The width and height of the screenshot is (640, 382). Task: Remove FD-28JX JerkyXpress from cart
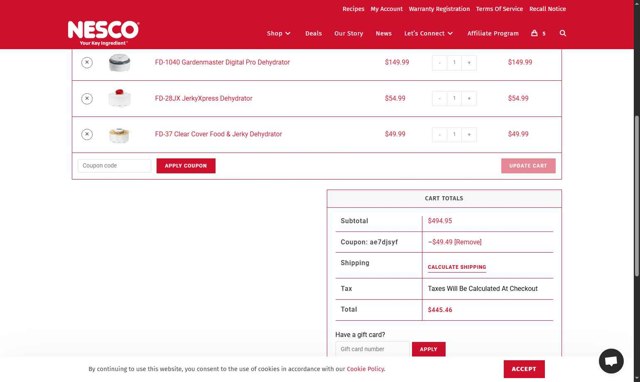(x=87, y=98)
